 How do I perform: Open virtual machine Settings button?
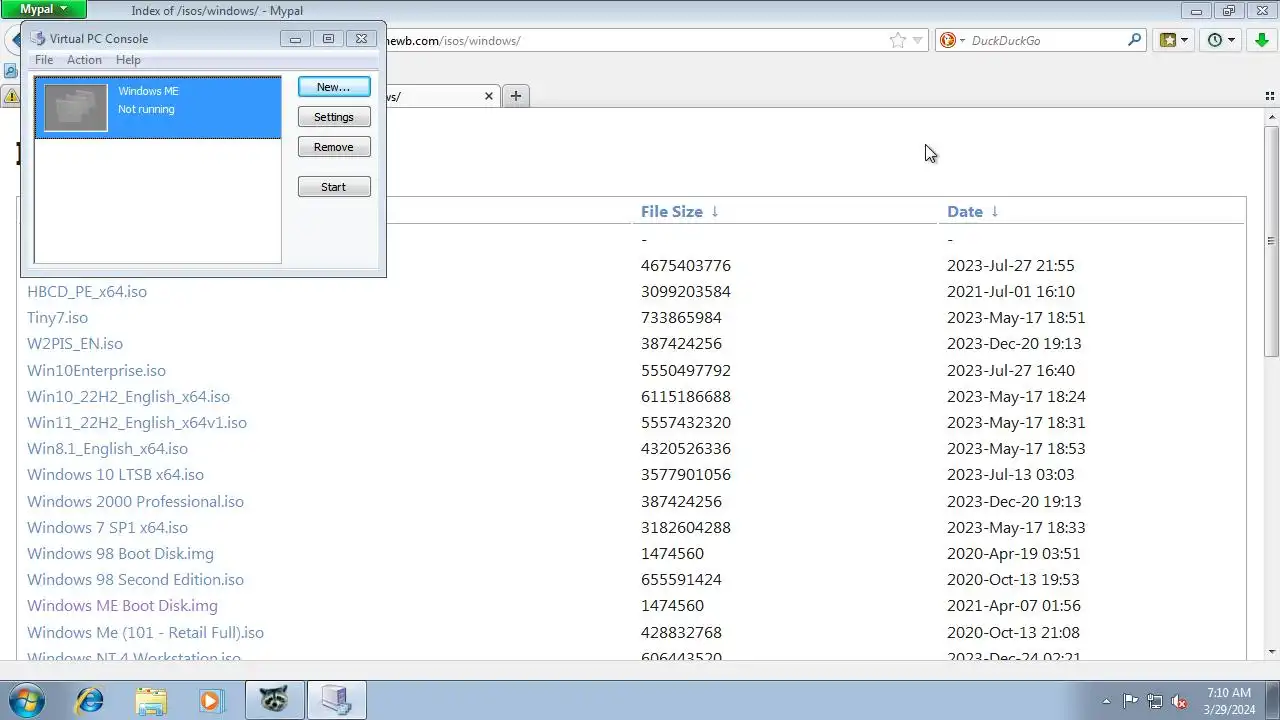tap(334, 117)
